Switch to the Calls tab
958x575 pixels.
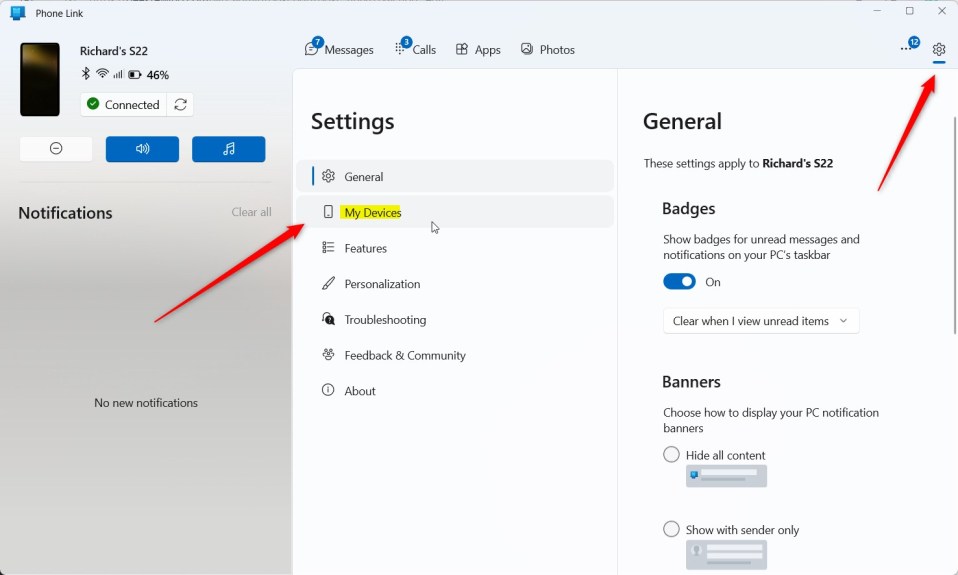point(416,49)
